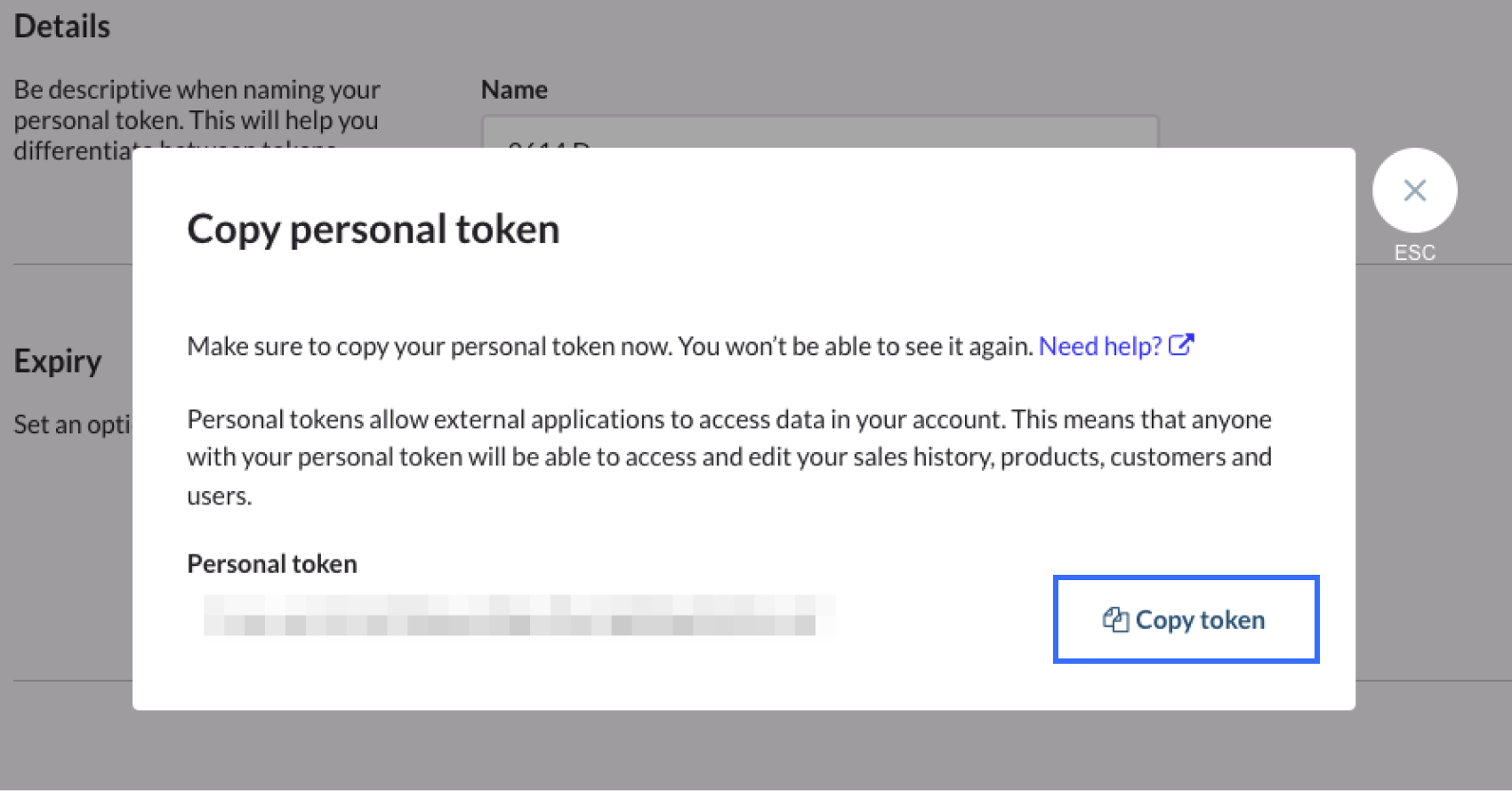This screenshot has width=1512, height=791.
Task: Copy the personal token to clipboard
Action: point(1186,619)
